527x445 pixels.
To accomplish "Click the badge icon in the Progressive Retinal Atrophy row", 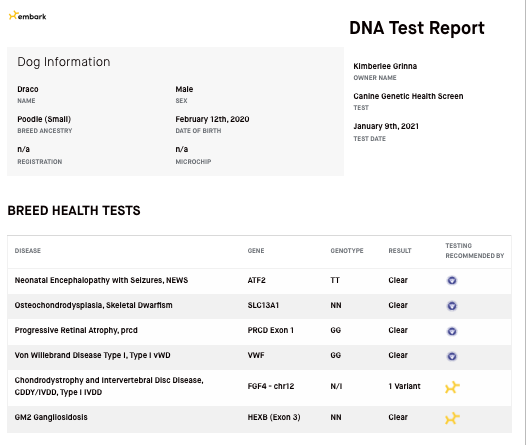I will (x=452, y=331).
